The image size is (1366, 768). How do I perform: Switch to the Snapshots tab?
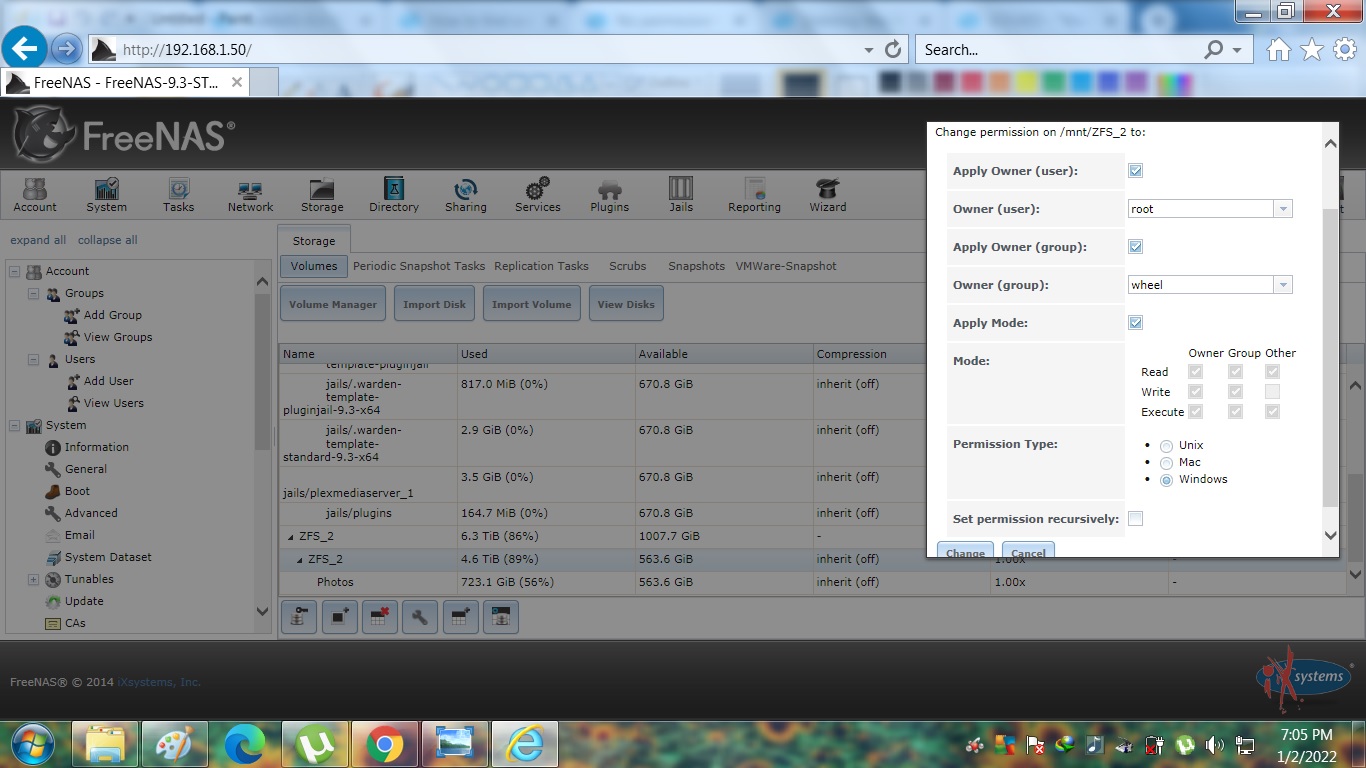(x=696, y=266)
